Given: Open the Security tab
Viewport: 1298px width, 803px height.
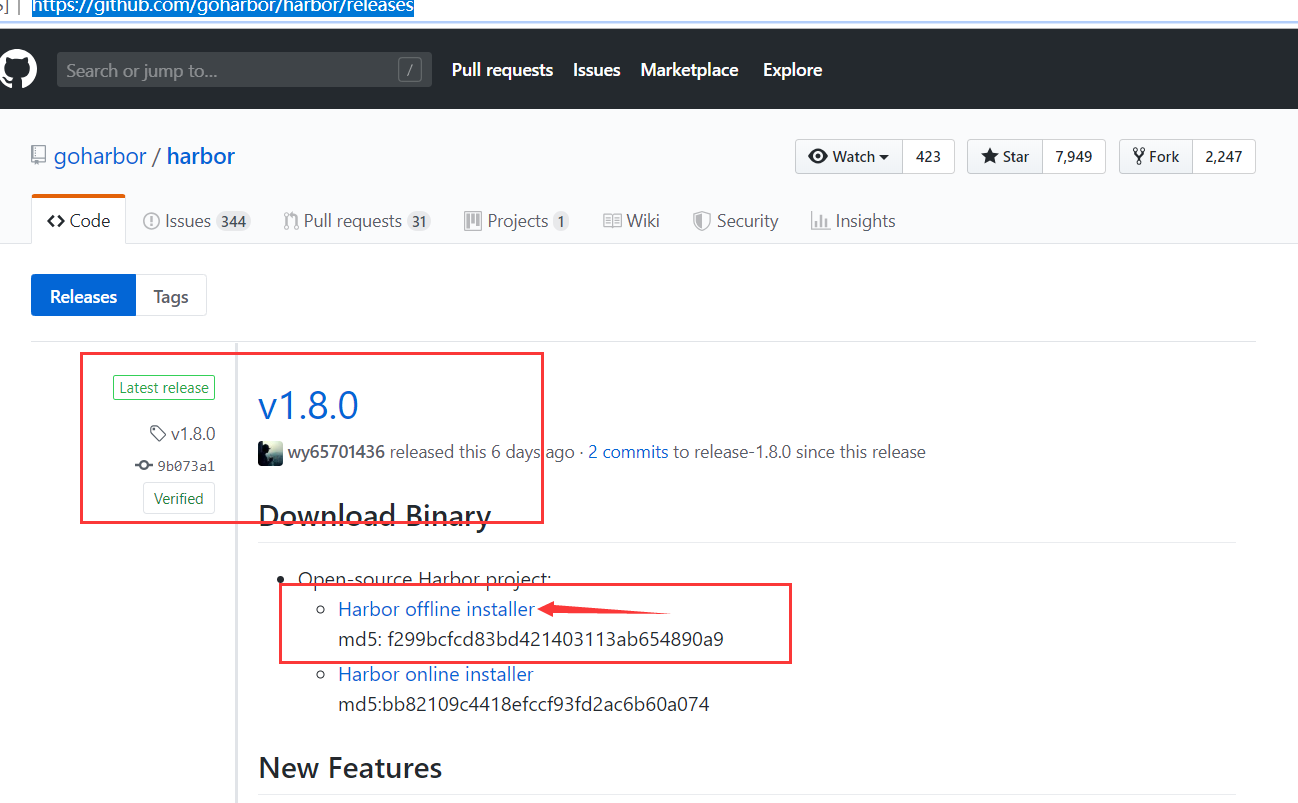Looking at the screenshot, I should tap(735, 221).
